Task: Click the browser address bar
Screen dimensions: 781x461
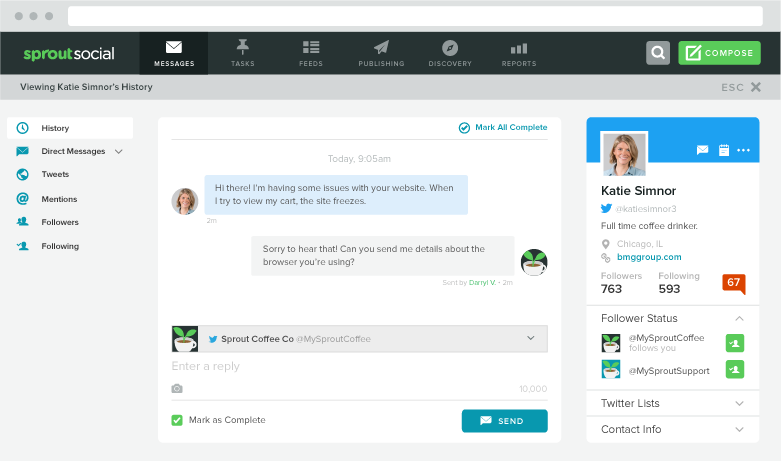Action: pyautogui.click(x=415, y=16)
